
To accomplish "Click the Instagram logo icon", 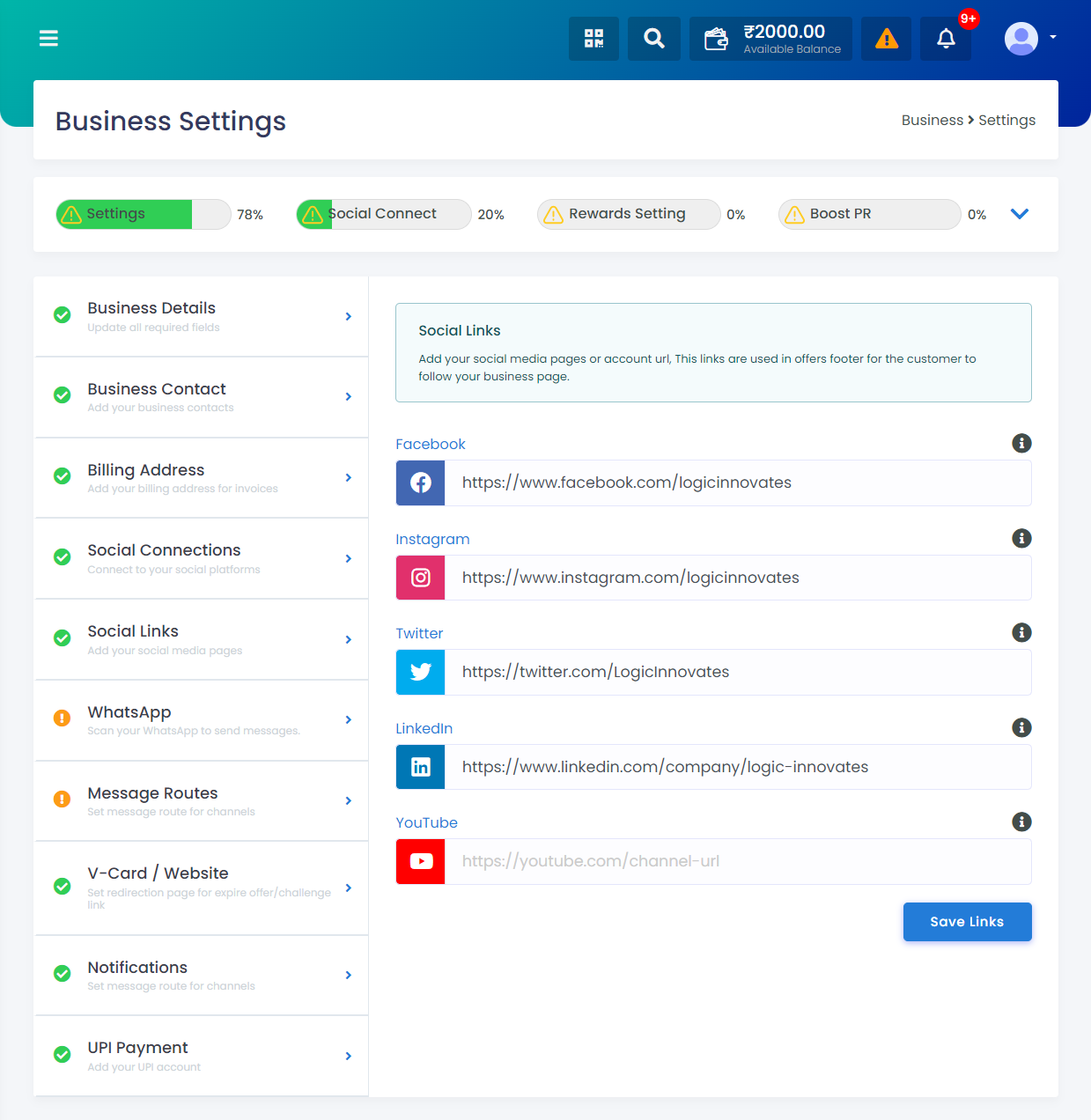I will (421, 578).
